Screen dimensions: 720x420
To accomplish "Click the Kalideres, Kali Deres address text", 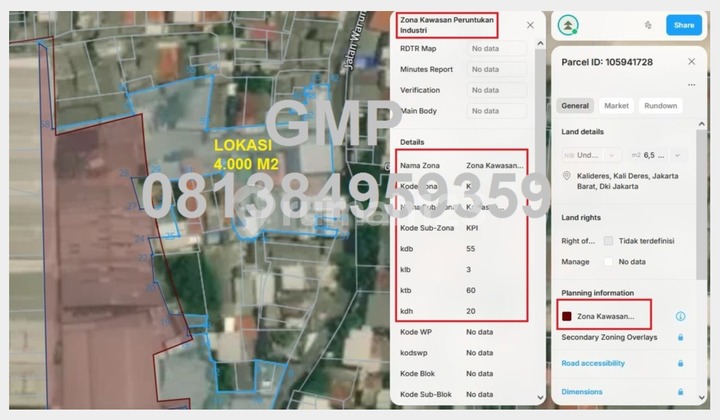I will point(627,181).
